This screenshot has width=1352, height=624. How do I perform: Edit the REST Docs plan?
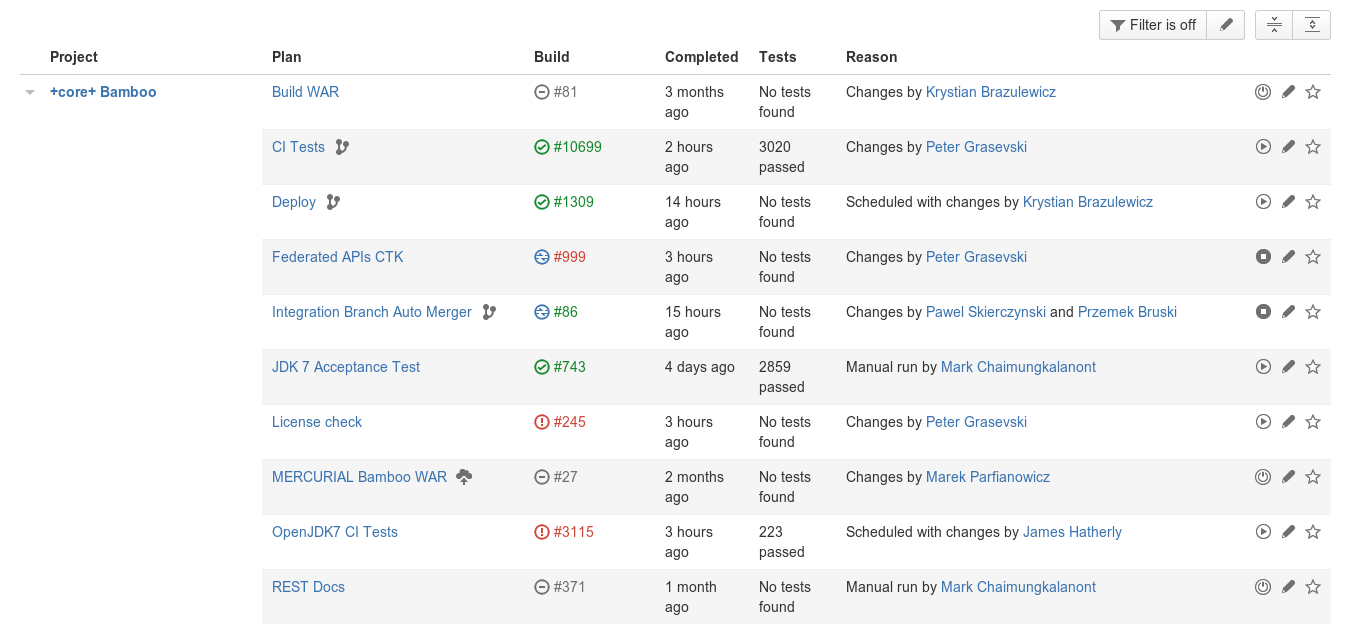tap(1288, 587)
